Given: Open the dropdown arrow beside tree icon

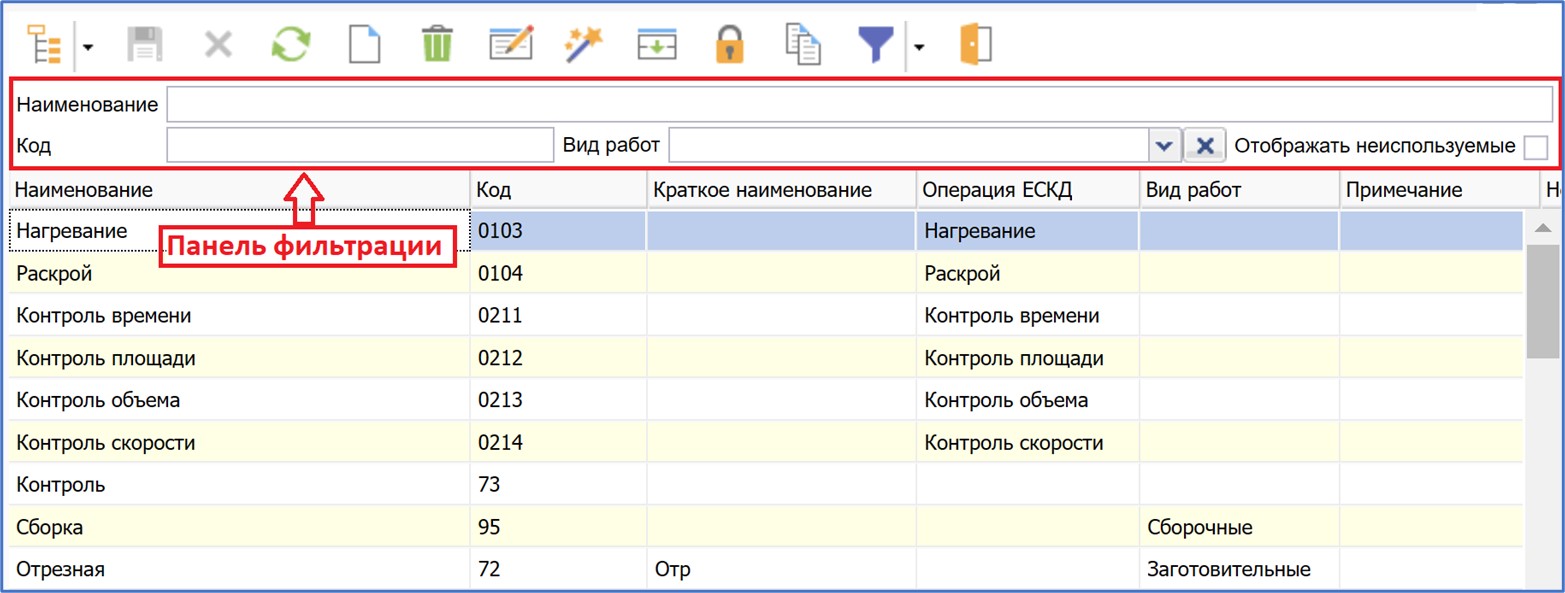Looking at the screenshot, I should pos(88,47).
